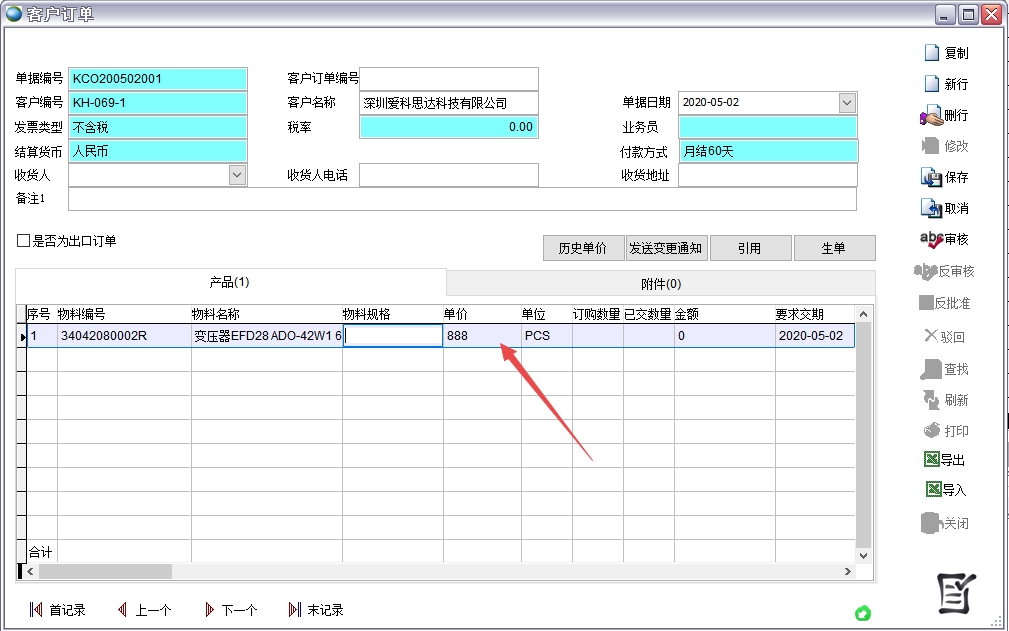
Task: Click the 引用 button
Action: [749, 248]
